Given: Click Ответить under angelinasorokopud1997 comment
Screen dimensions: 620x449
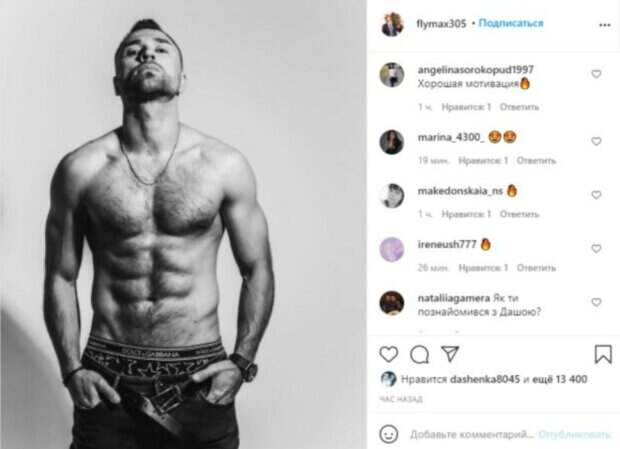Looking at the screenshot, I should pos(520,107).
